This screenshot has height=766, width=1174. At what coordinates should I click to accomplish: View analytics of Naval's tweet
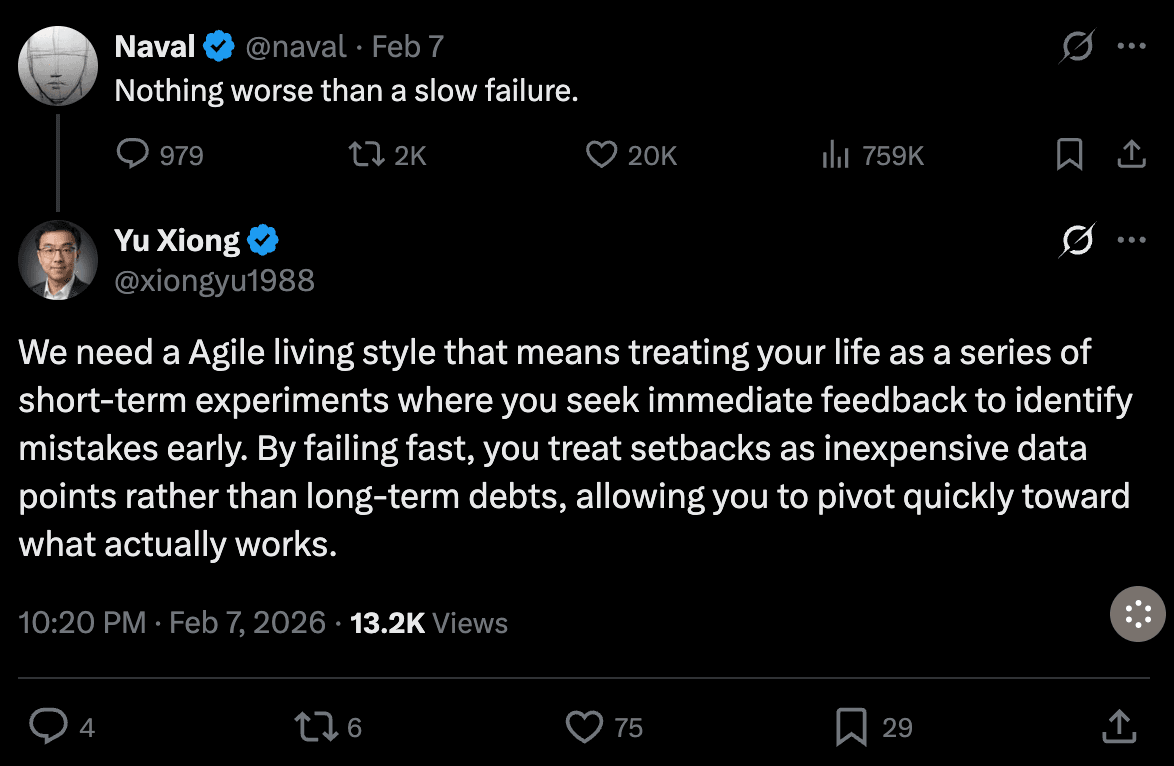click(835, 155)
